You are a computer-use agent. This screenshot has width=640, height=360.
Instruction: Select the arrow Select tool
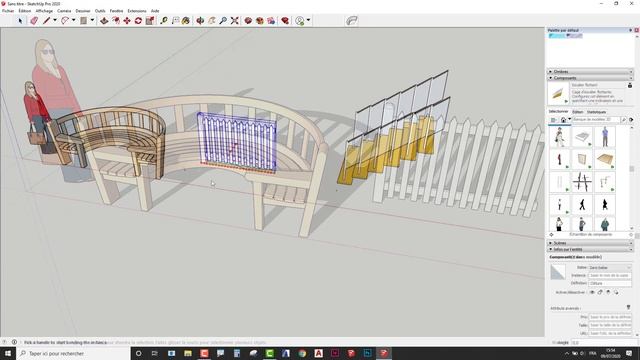click(20, 21)
